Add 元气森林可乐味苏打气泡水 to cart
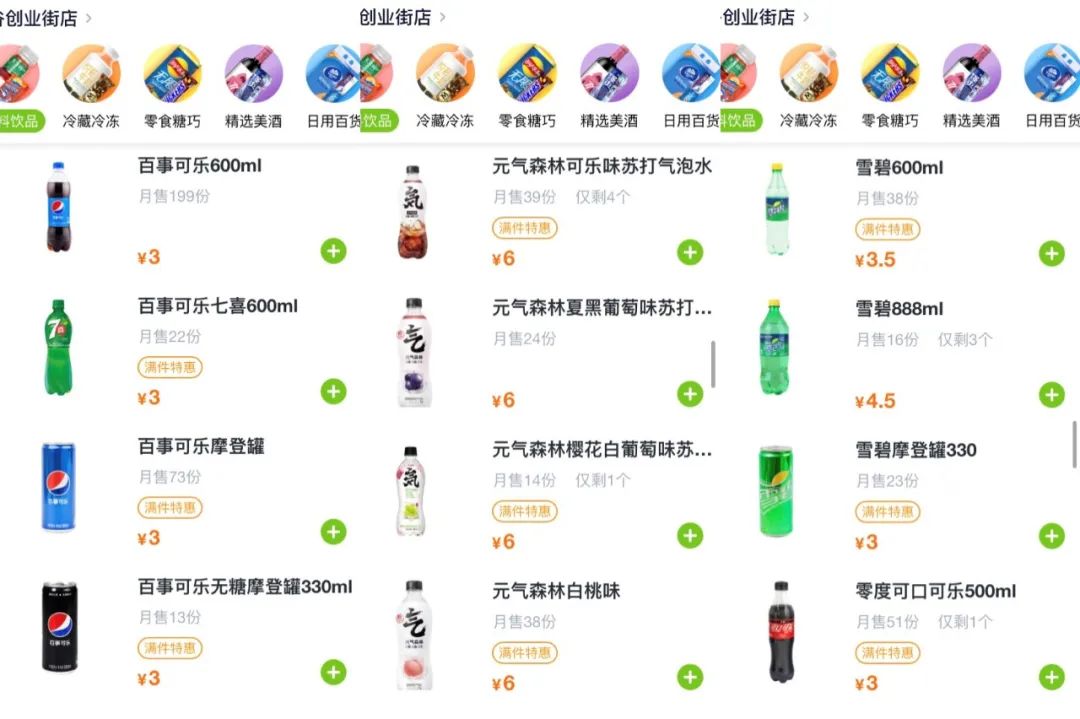The width and height of the screenshot is (1080, 719). click(x=690, y=252)
